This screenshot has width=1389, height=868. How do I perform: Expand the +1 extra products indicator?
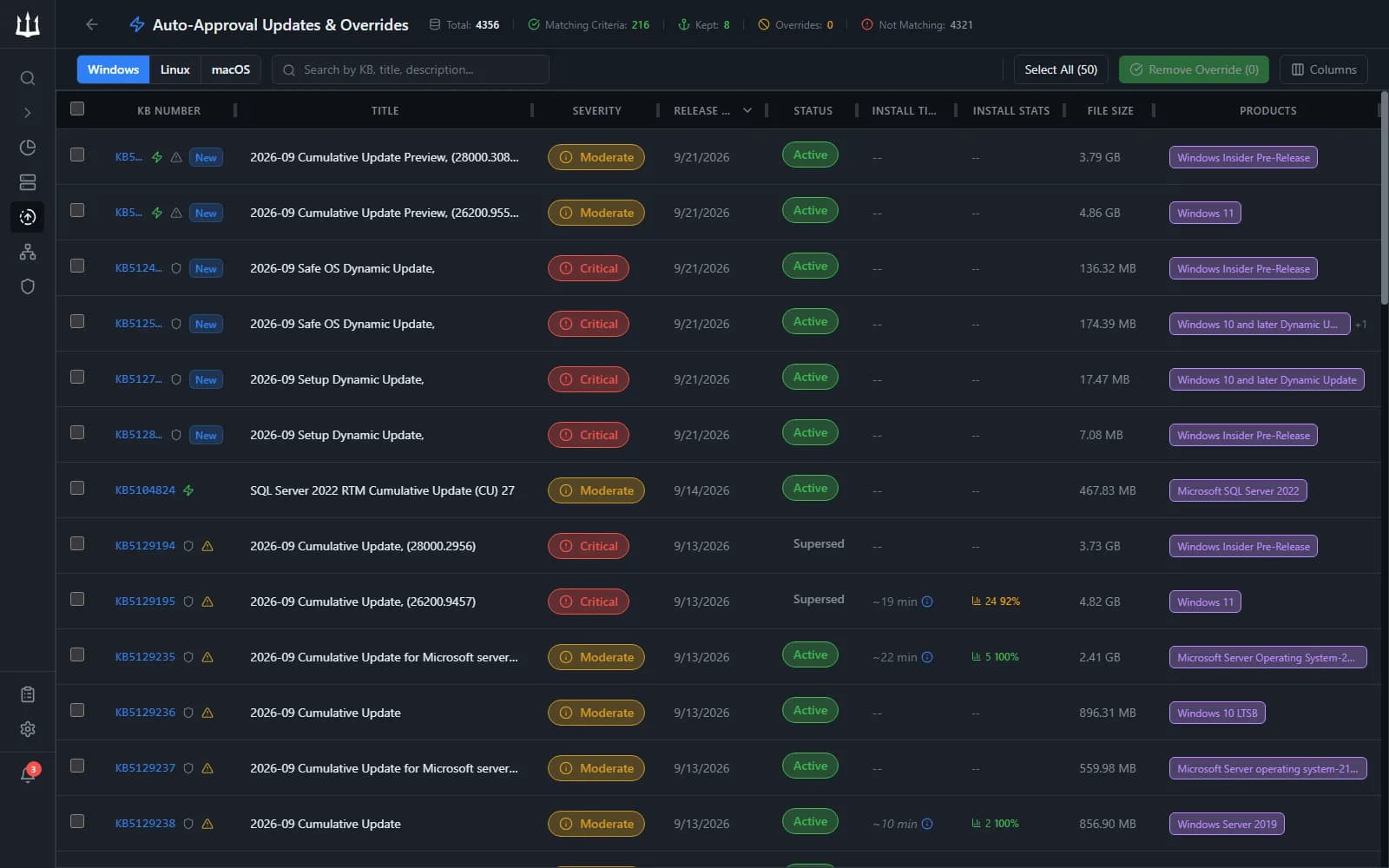pyautogui.click(x=1360, y=325)
